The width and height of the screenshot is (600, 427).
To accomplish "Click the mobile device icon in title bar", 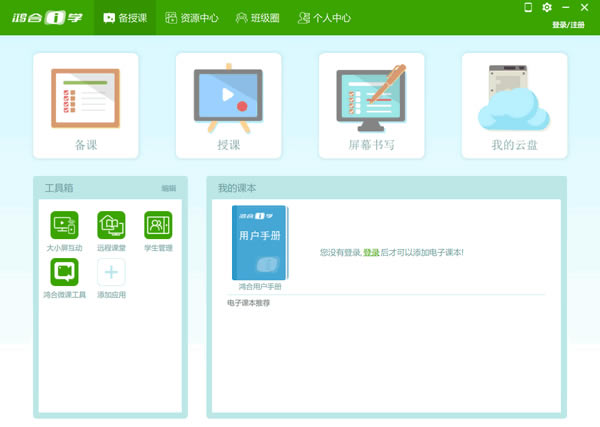I will point(528,8).
